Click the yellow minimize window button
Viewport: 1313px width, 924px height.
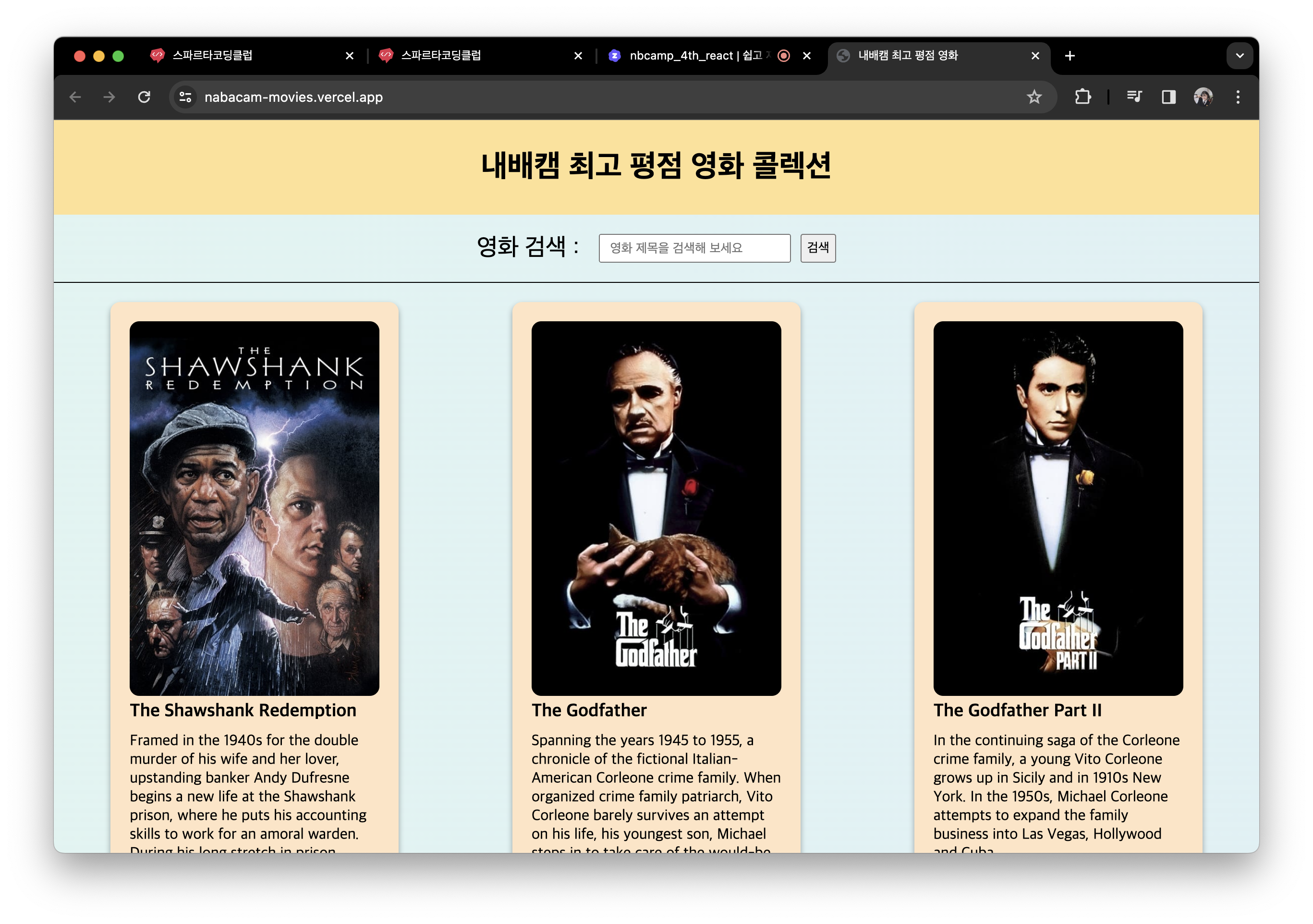(x=99, y=55)
